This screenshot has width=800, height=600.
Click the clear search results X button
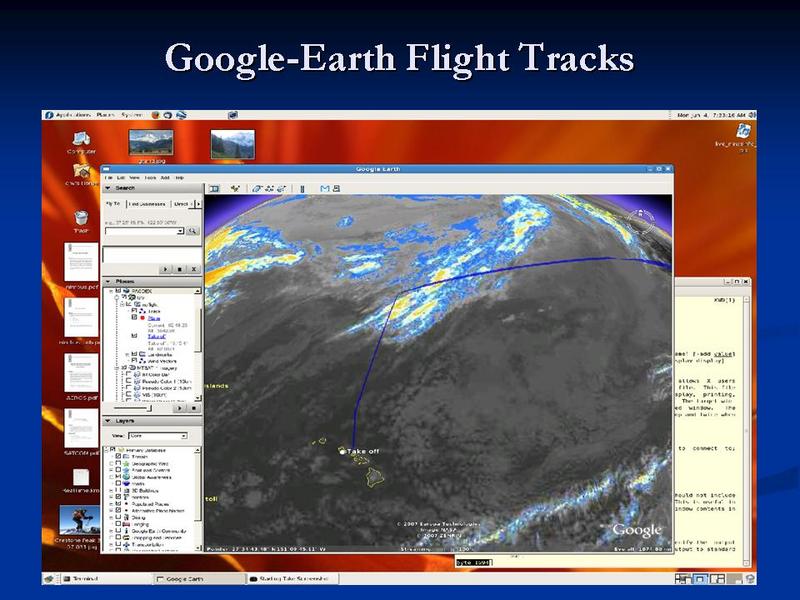click(194, 269)
